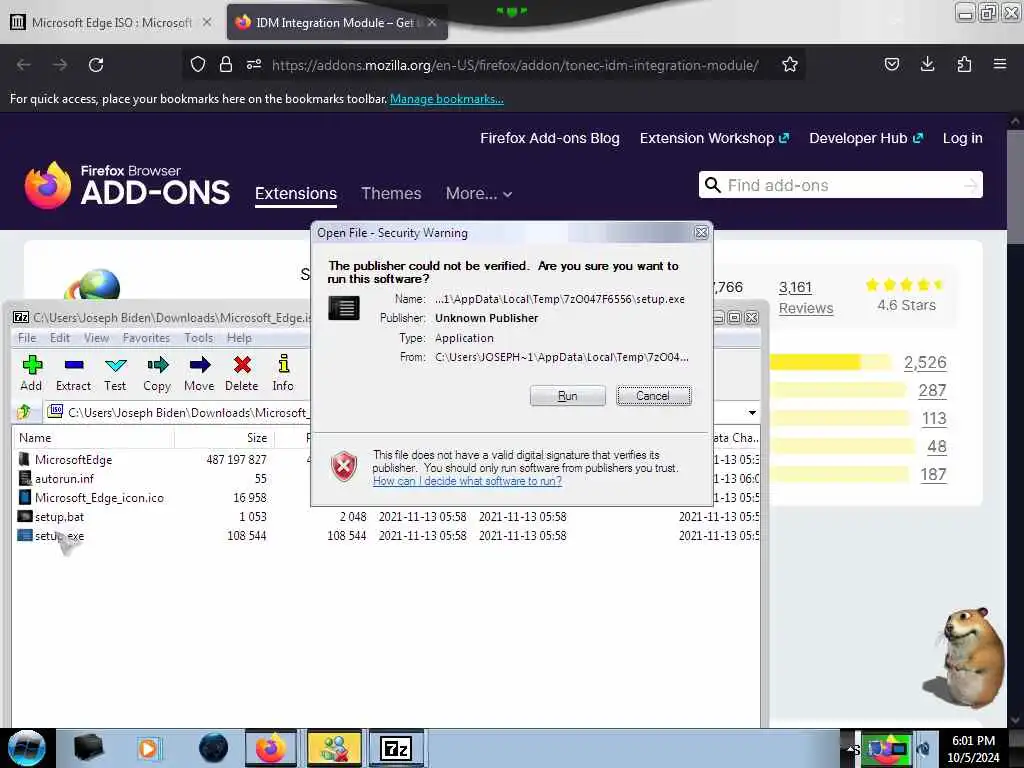Select the Themes nav tab

(x=391, y=193)
